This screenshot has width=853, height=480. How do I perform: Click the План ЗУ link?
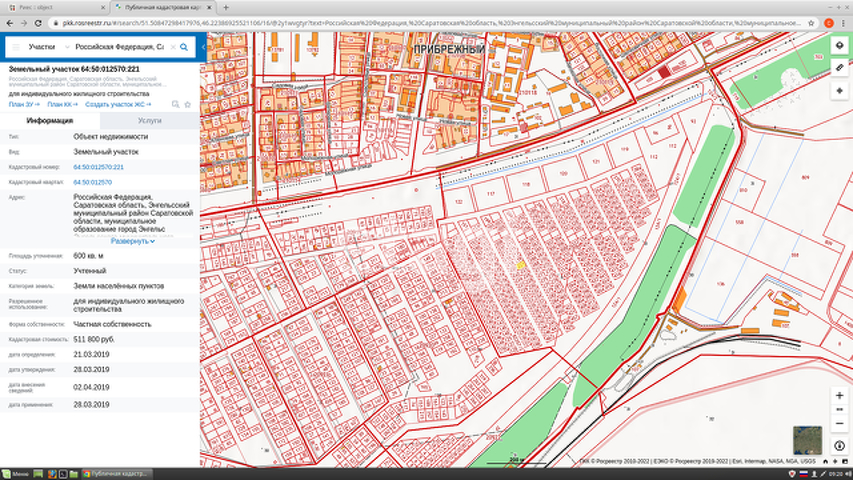click(x=23, y=104)
